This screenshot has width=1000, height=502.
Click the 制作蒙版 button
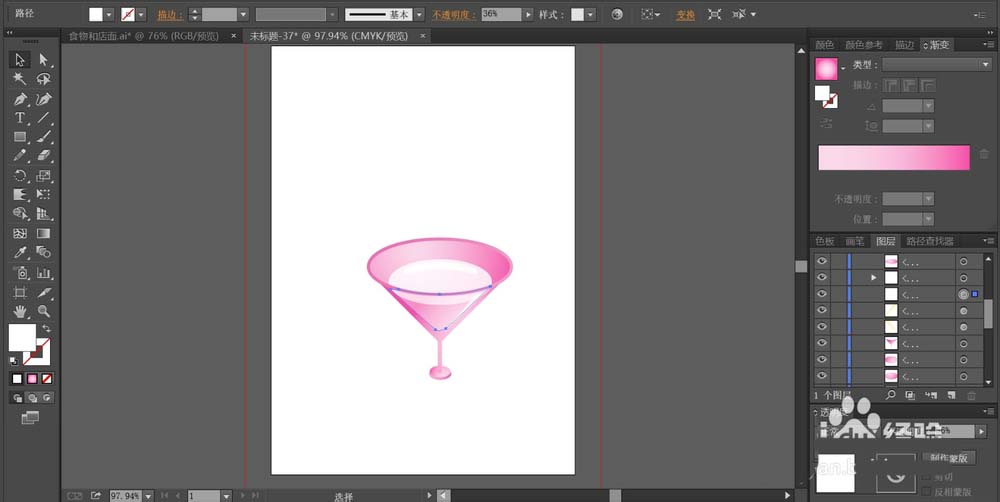[x=949, y=457]
